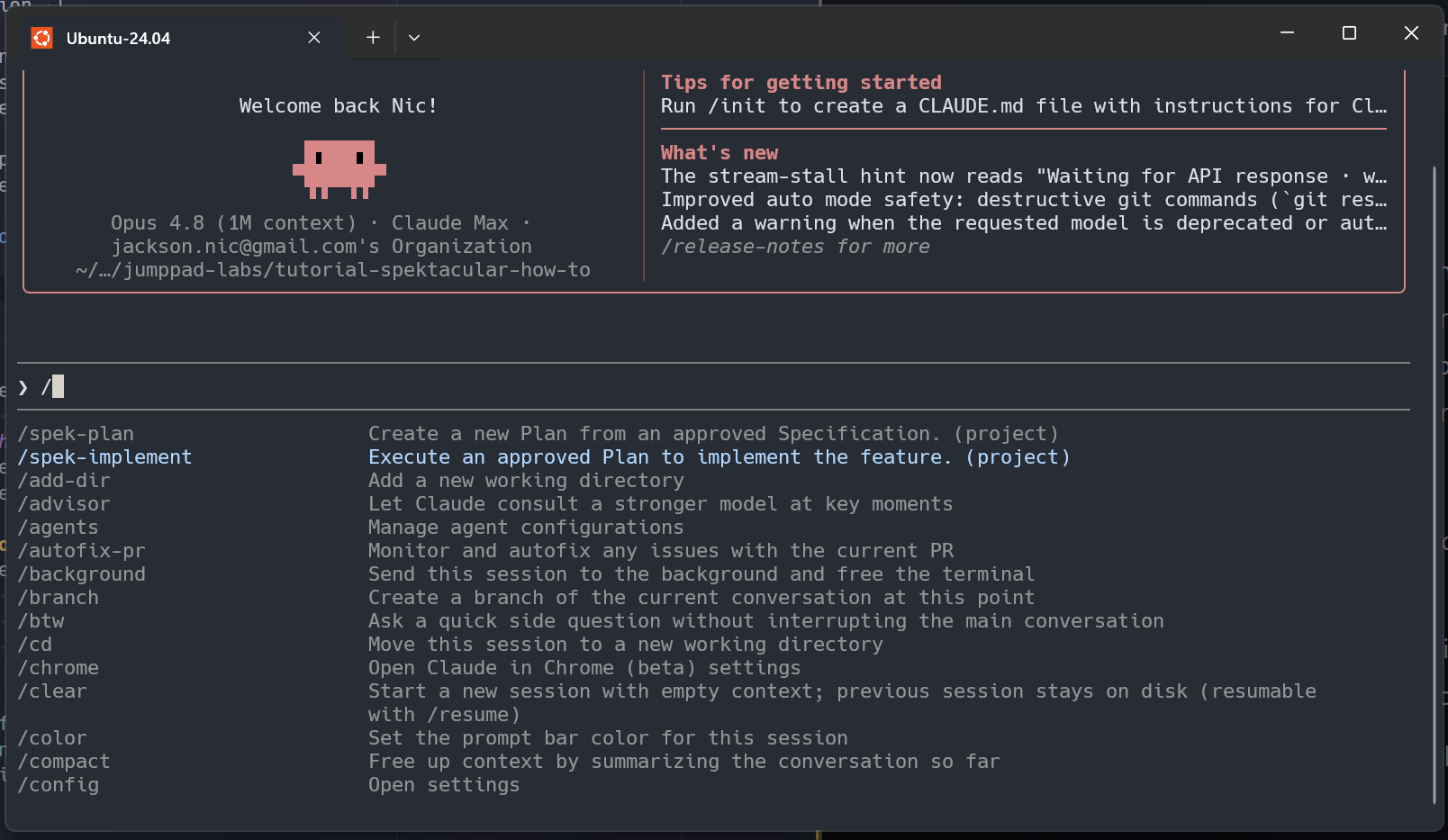
Task: Select the /agents command
Action: pos(59,528)
